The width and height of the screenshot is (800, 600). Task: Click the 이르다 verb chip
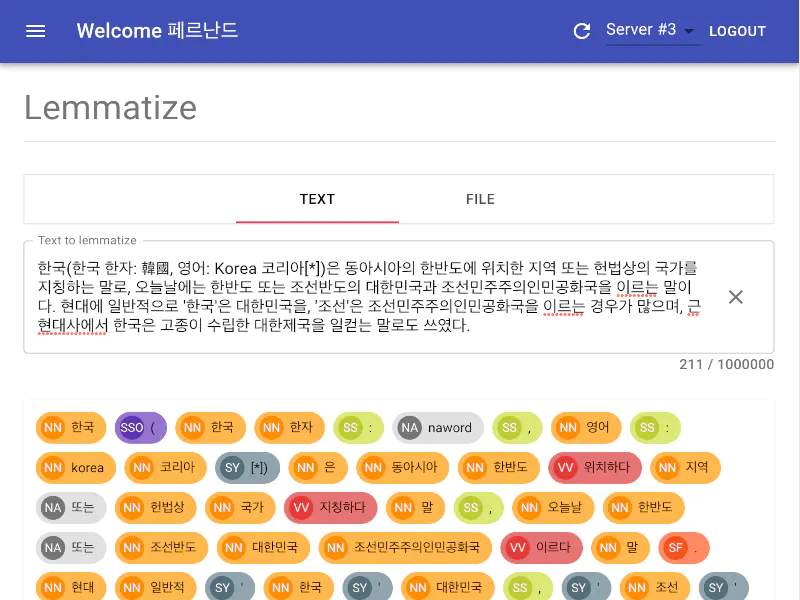tap(541, 547)
